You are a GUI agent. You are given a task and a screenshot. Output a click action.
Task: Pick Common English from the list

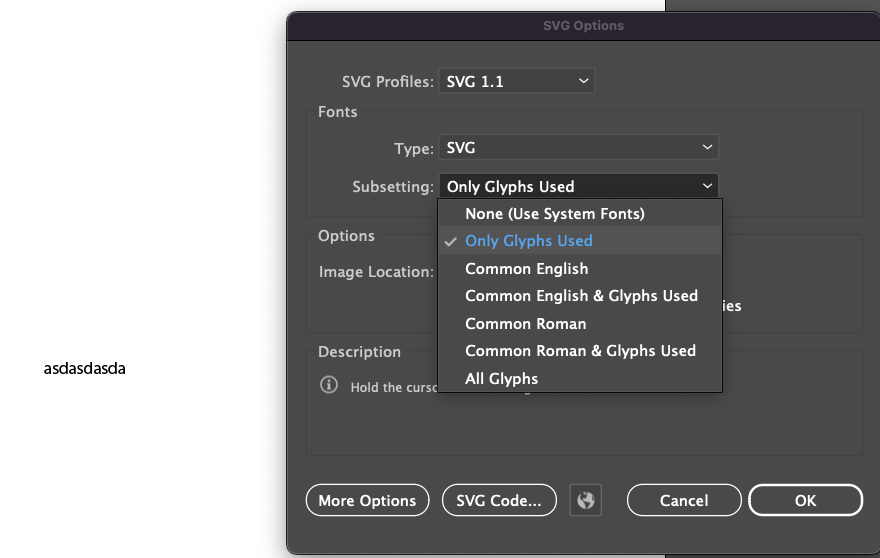tap(527, 269)
